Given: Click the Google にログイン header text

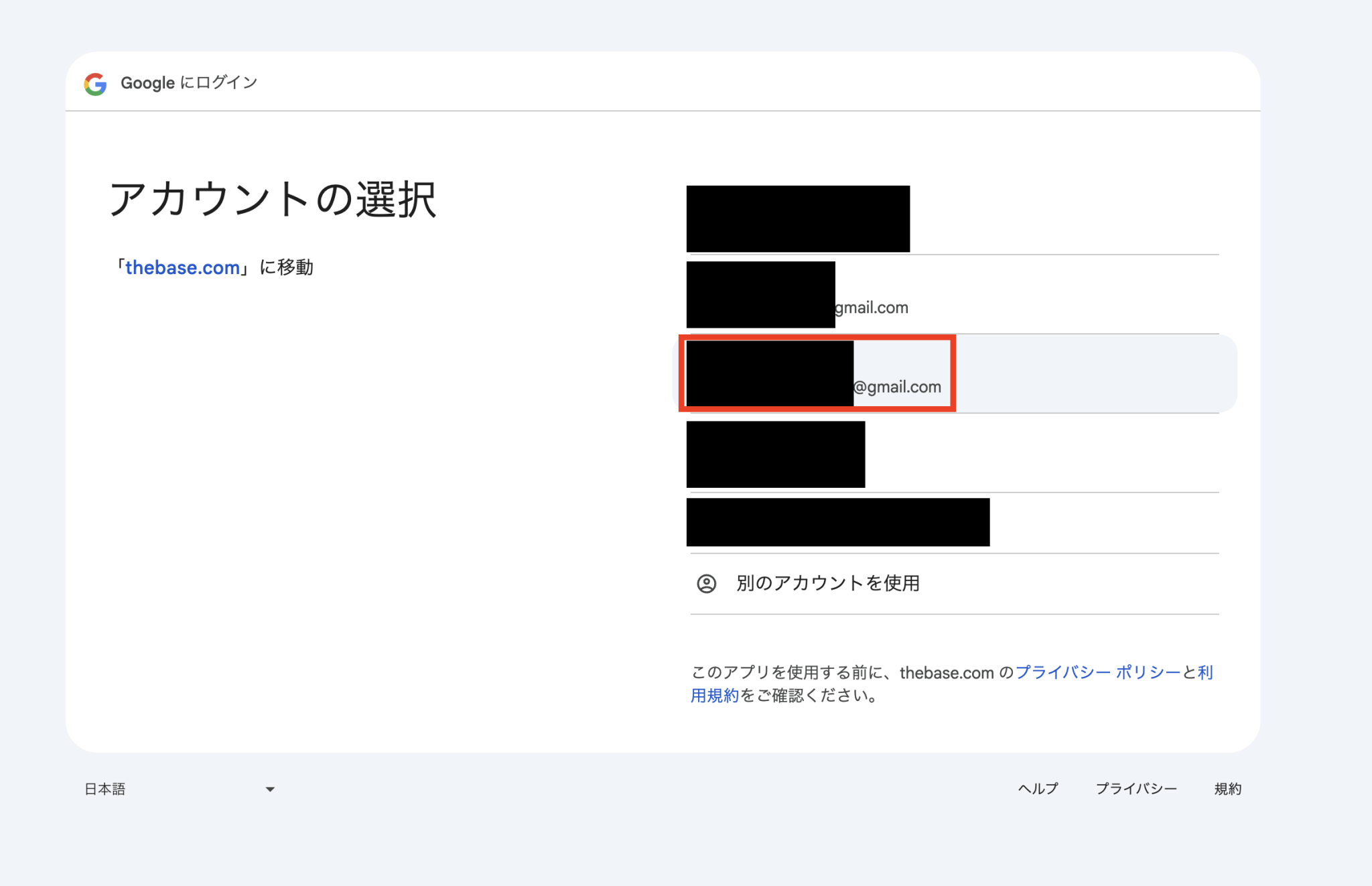Looking at the screenshot, I should 189,83.
